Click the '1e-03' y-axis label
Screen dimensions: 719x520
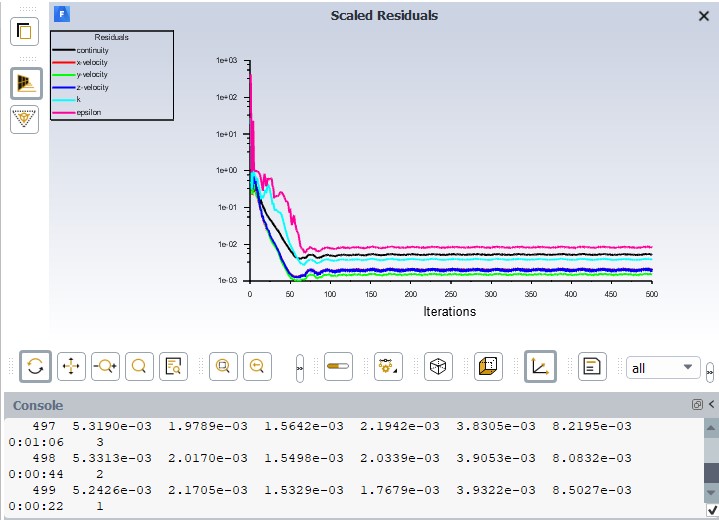[x=227, y=280]
